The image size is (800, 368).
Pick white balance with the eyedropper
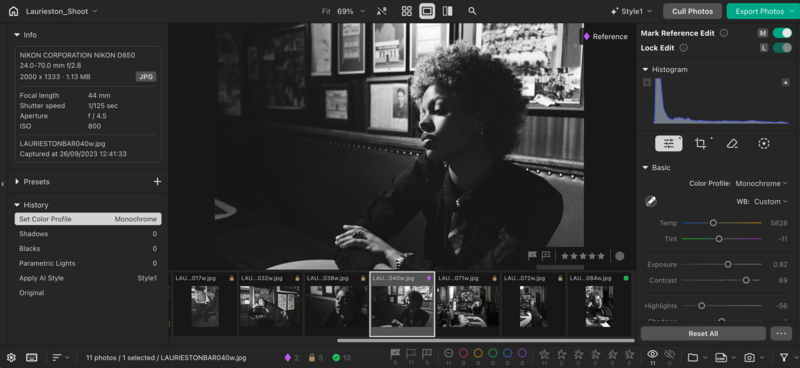(651, 202)
